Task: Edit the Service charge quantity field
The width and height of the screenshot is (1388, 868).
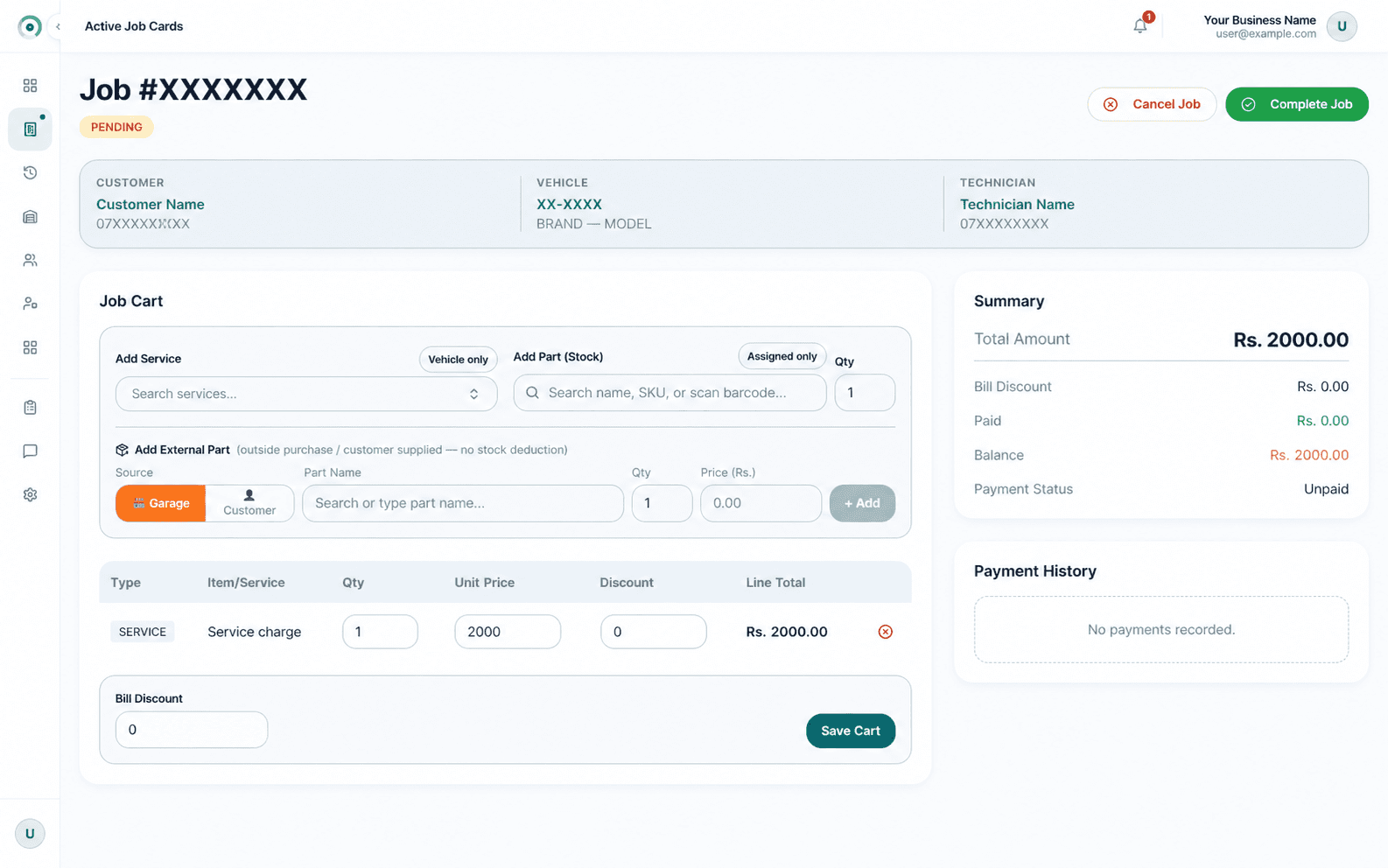Action: (x=380, y=632)
